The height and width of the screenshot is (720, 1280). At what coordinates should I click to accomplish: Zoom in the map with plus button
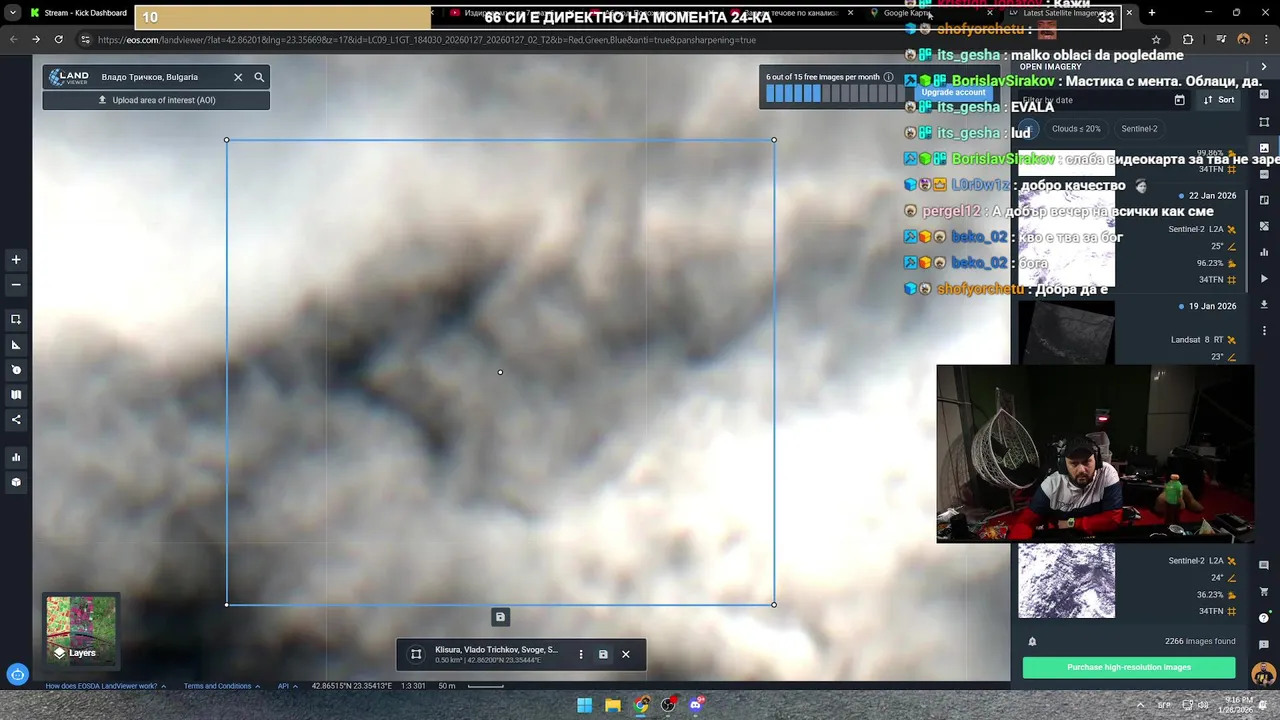point(16,260)
